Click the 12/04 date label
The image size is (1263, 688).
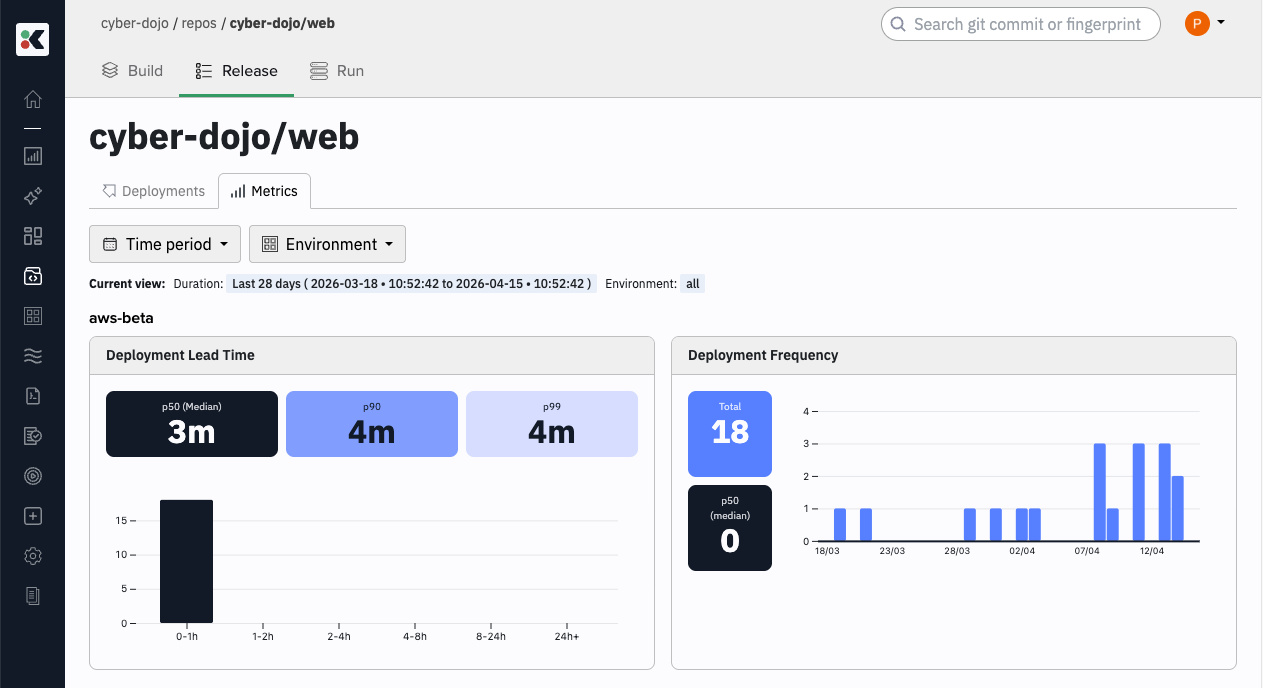[x=1152, y=551]
